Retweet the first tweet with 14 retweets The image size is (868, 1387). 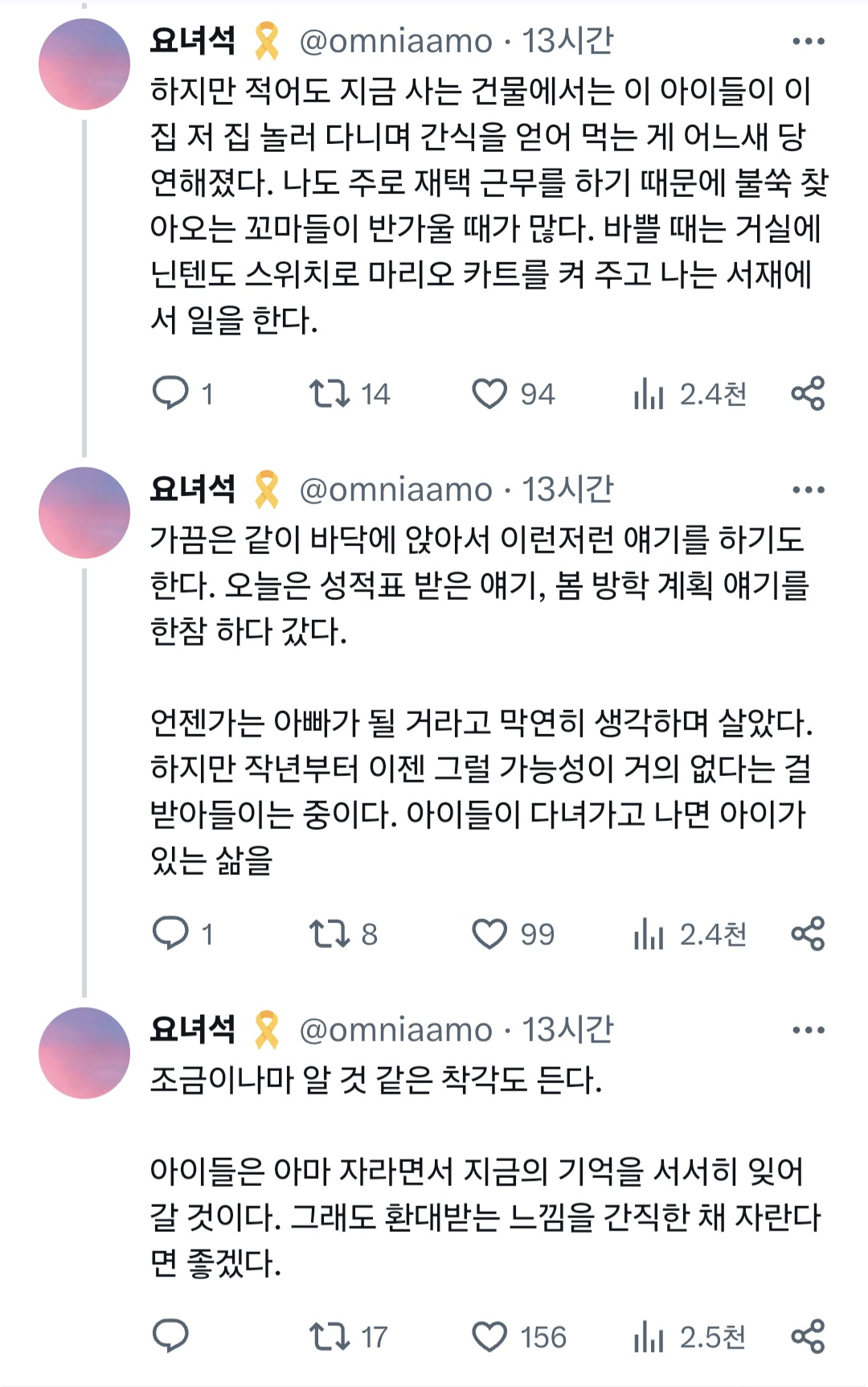coord(330,394)
